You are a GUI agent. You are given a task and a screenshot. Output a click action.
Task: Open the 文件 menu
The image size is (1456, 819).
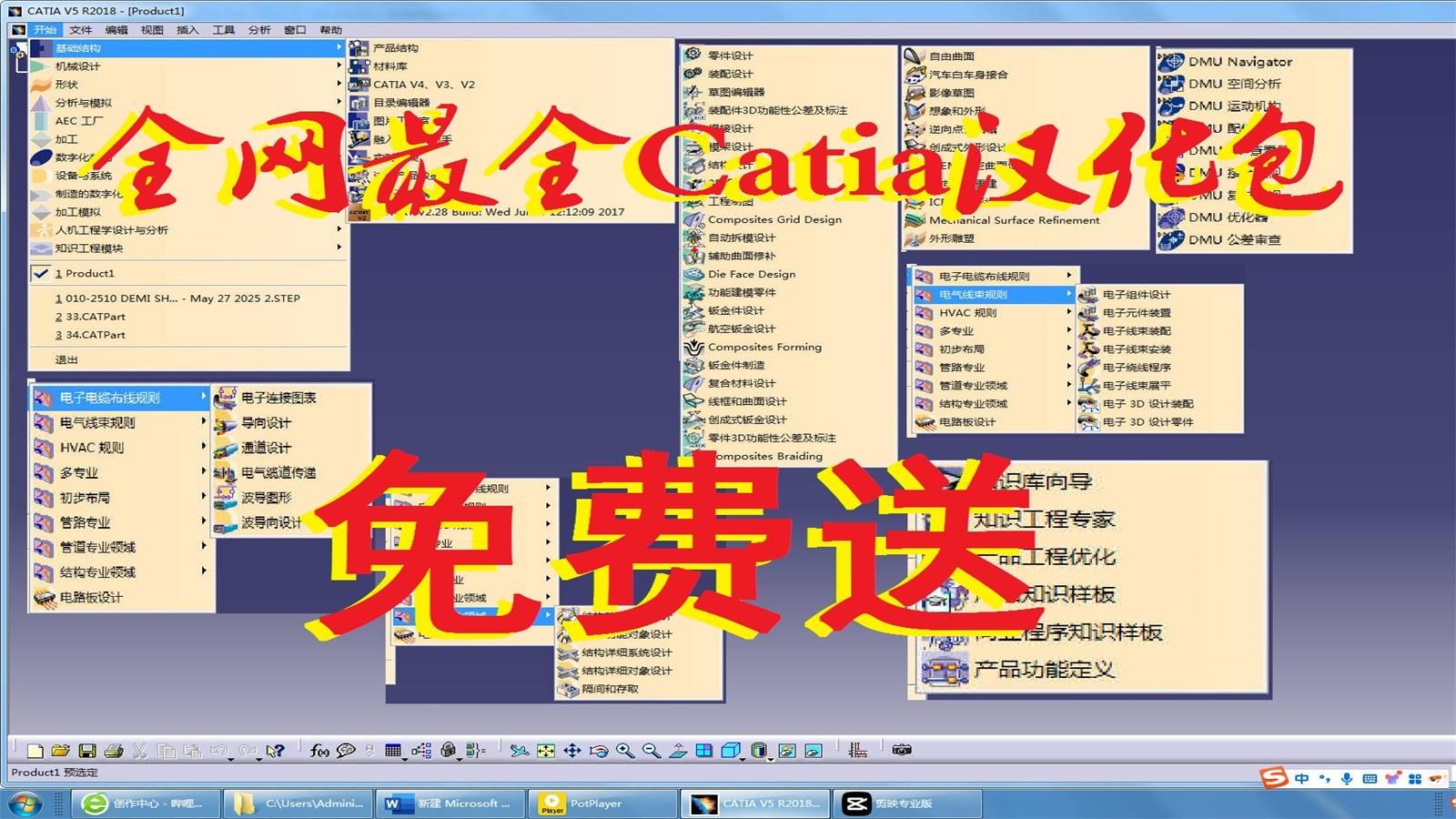(x=81, y=30)
